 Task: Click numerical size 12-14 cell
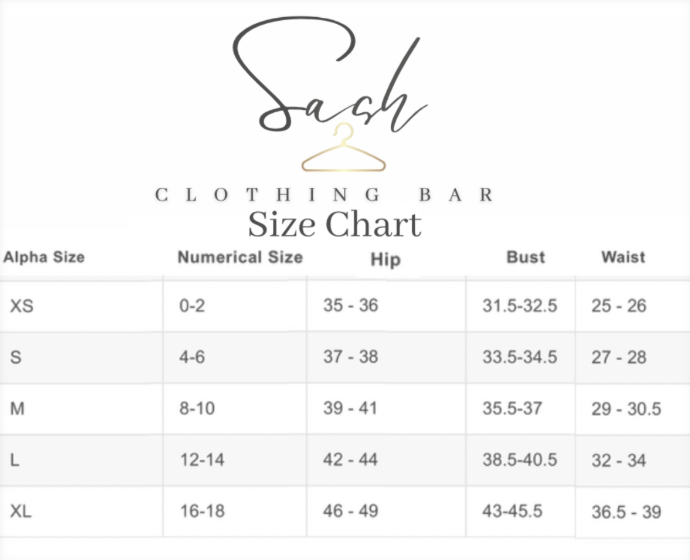click(x=201, y=460)
